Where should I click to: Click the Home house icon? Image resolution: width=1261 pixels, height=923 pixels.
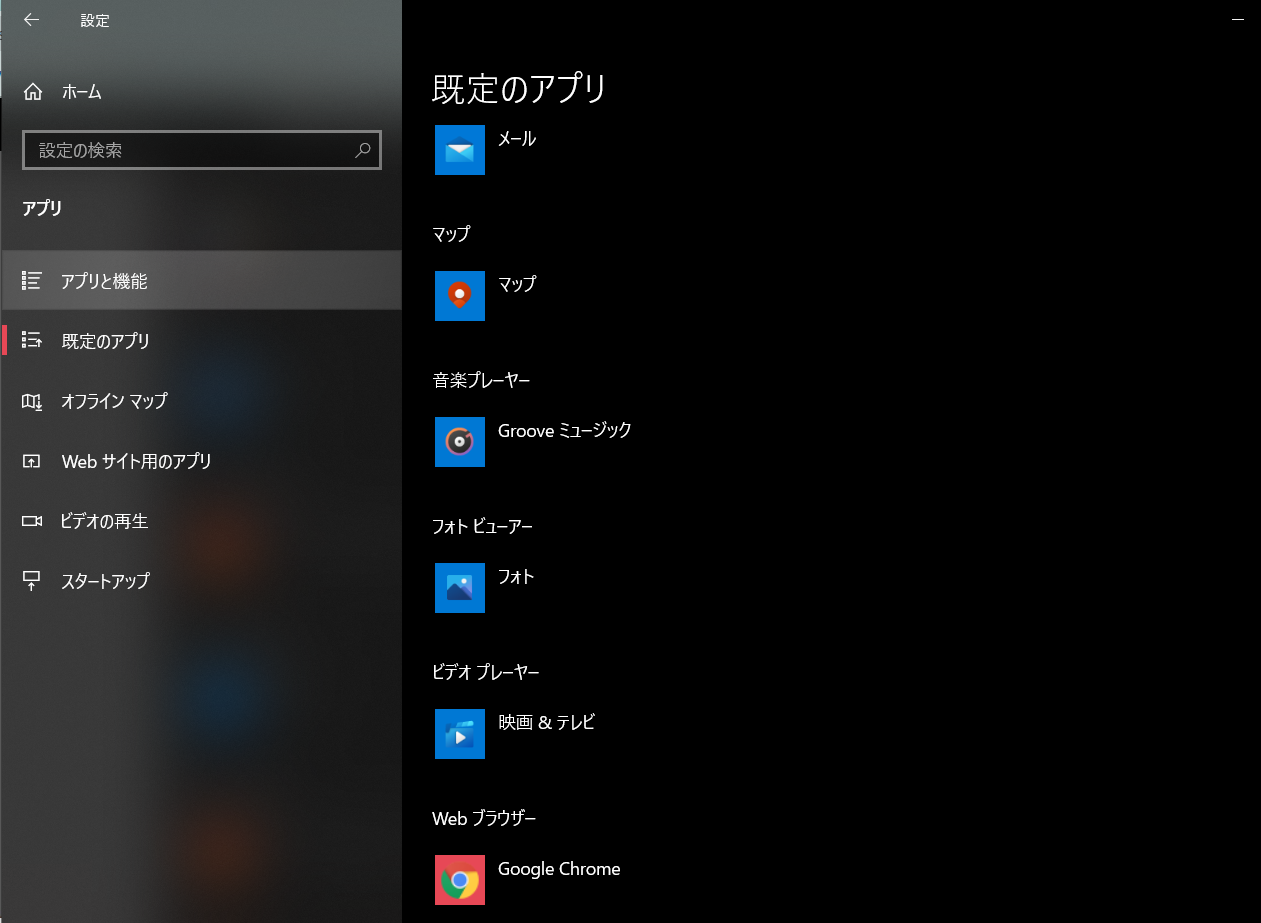pos(32,92)
